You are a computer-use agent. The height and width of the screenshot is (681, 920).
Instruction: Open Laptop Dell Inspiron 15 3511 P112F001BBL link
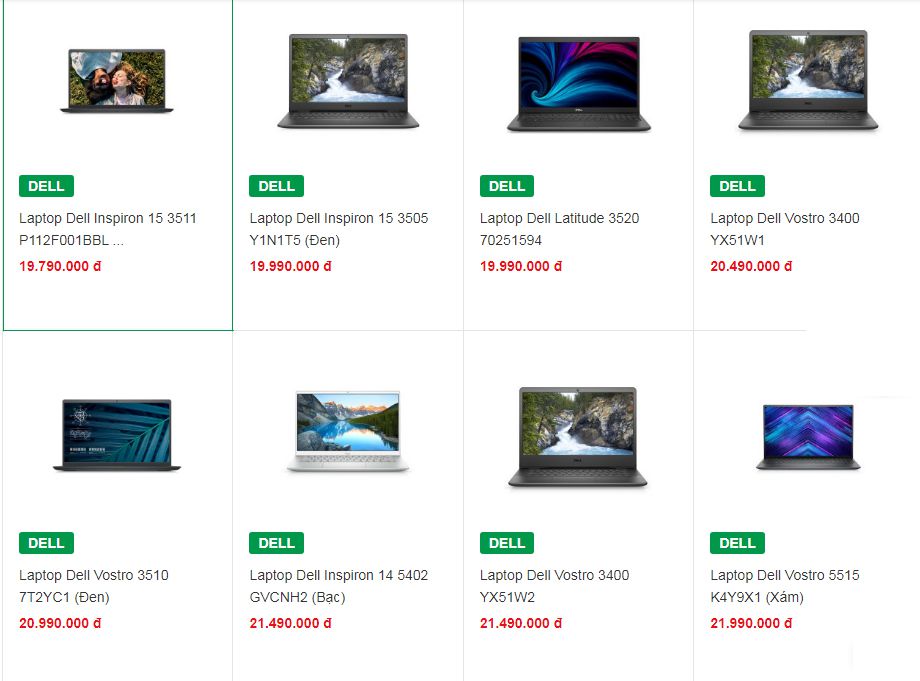click(108, 229)
